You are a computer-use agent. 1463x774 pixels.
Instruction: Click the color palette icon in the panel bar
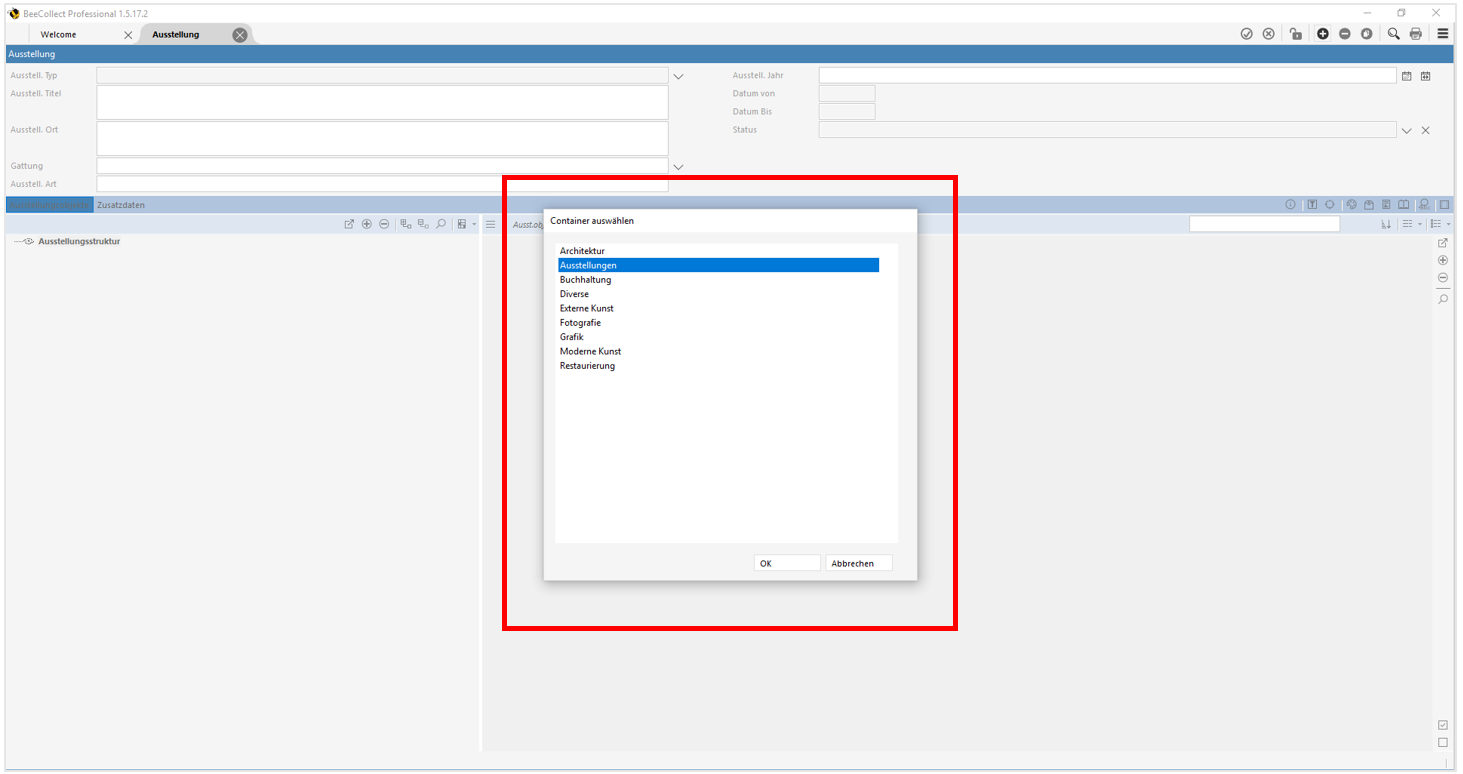[1351, 205]
